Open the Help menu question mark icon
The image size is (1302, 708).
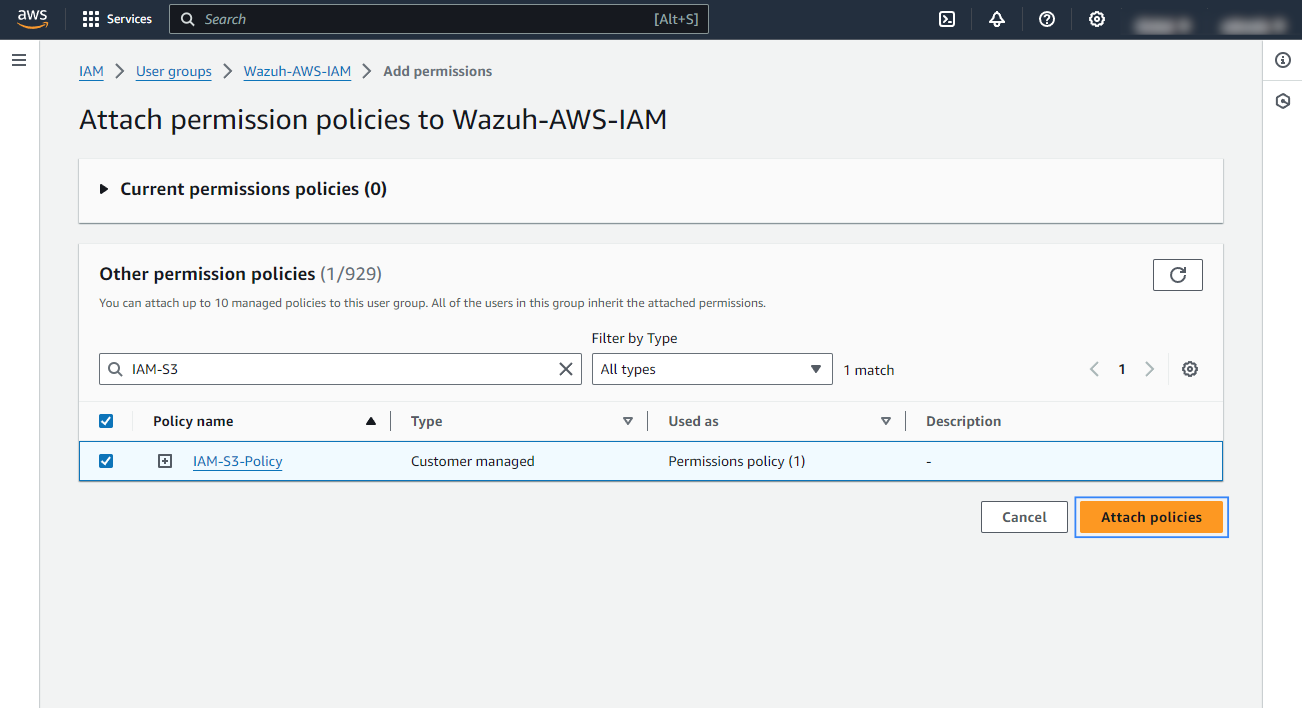click(x=1046, y=19)
